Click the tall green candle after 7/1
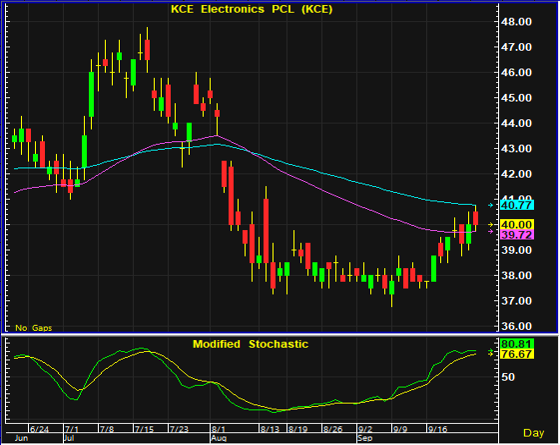This screenshot has height=445, width=560. tap(91, 94)
